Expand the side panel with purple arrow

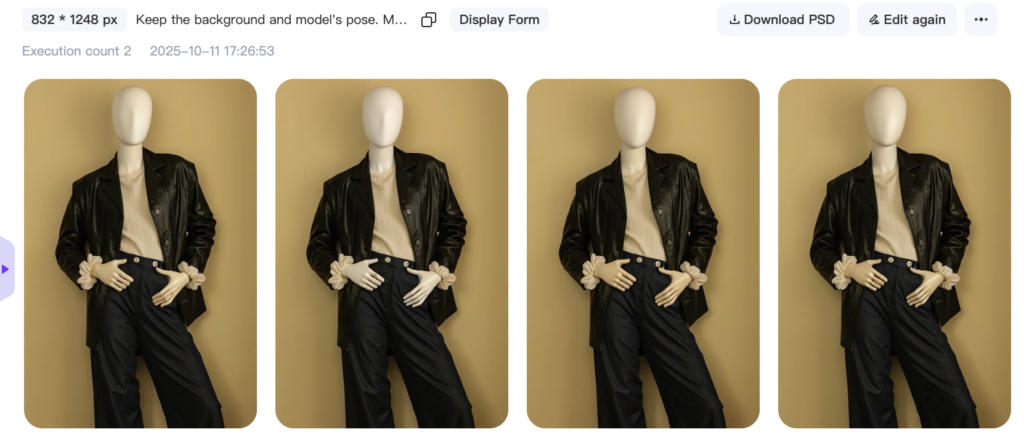(x=5, y=269)
